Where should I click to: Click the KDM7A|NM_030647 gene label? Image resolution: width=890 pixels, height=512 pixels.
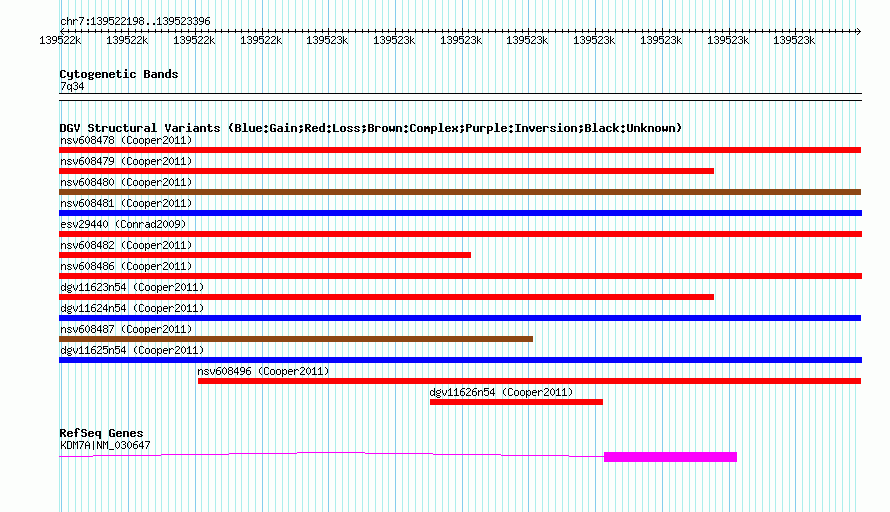coord(105,446)
